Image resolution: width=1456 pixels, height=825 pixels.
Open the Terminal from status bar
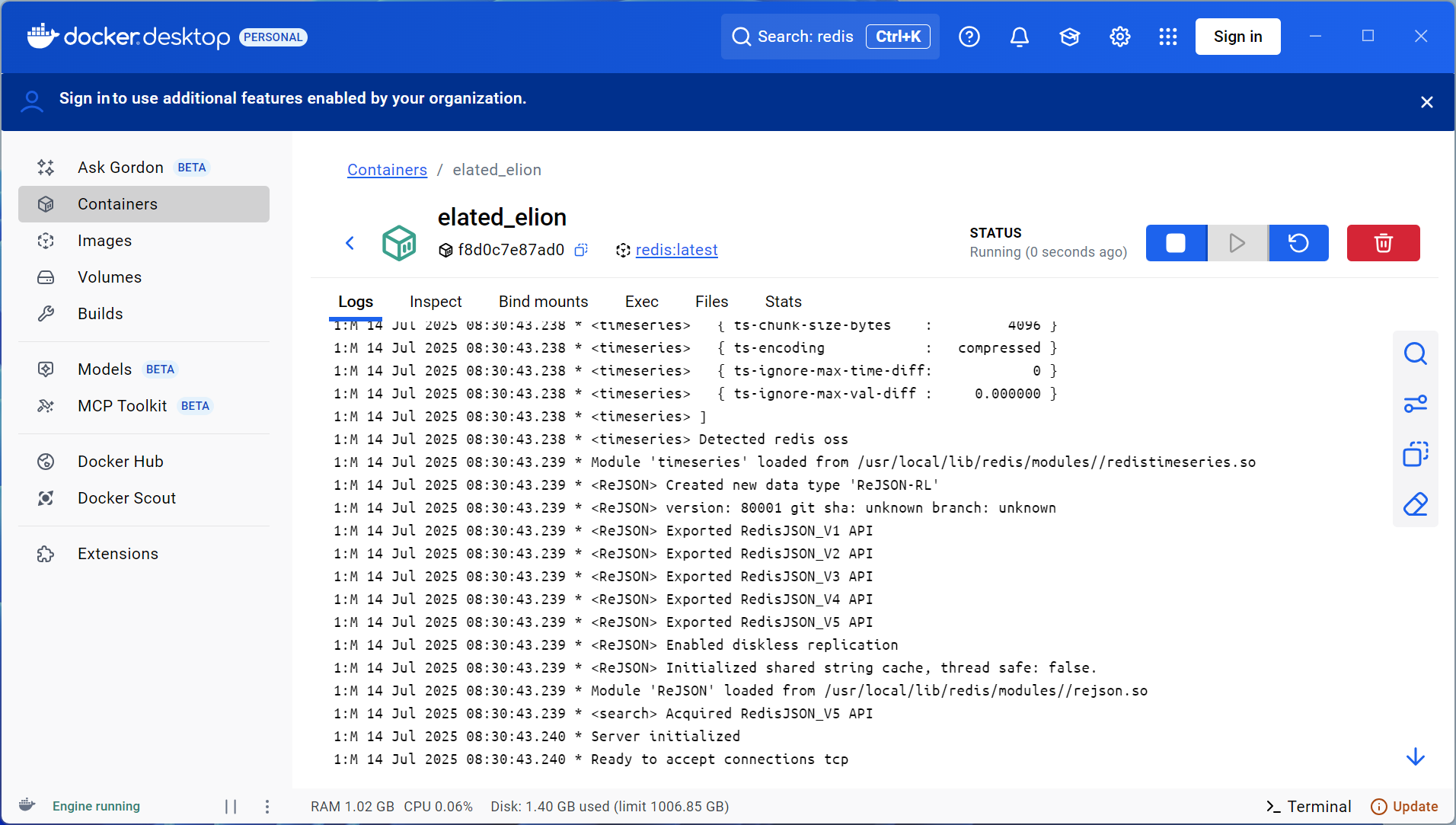(x=1309, y=807)
